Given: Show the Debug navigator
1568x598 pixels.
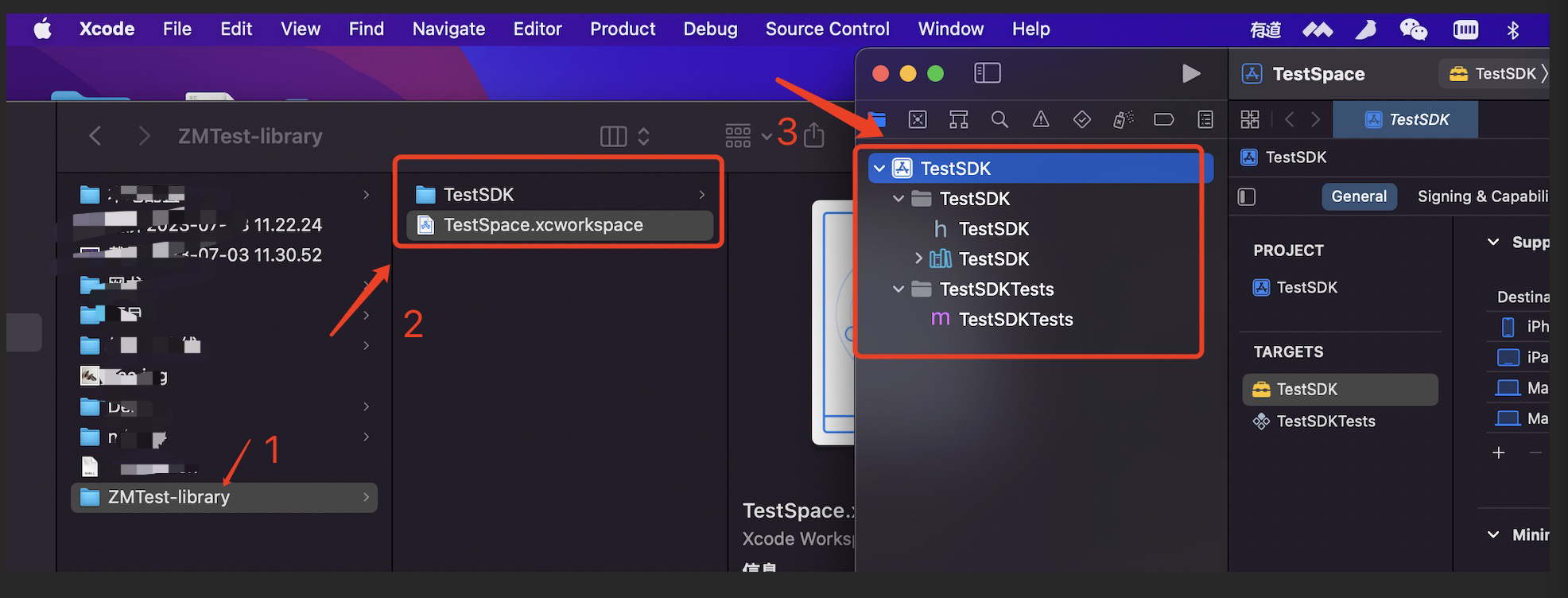Looking at the screenshot, I should click(x=1123, y=120).
